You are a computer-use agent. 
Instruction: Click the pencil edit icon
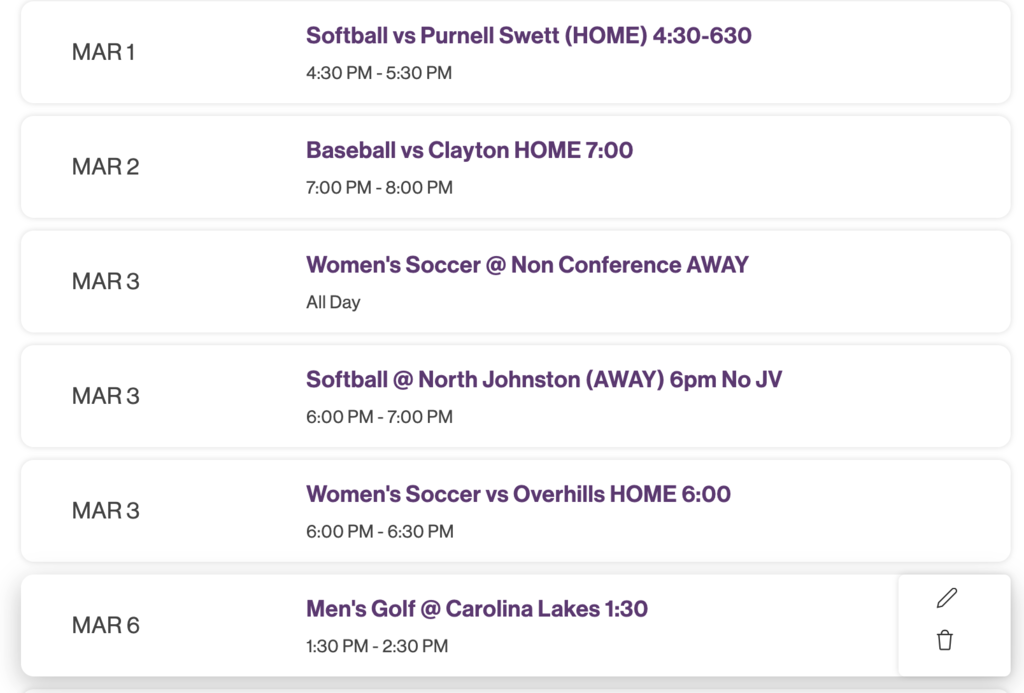point(947,599)
